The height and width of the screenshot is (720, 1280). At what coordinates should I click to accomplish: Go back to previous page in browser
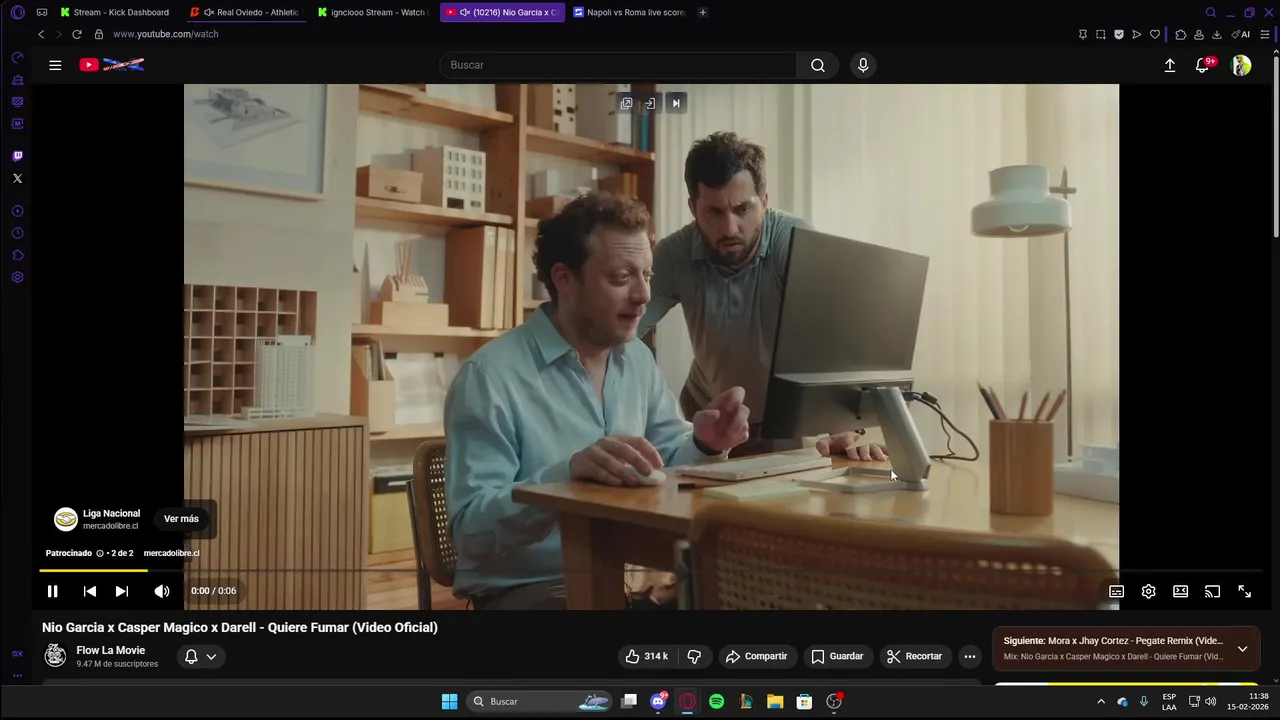pyautogui.click(x=41, y=34)
